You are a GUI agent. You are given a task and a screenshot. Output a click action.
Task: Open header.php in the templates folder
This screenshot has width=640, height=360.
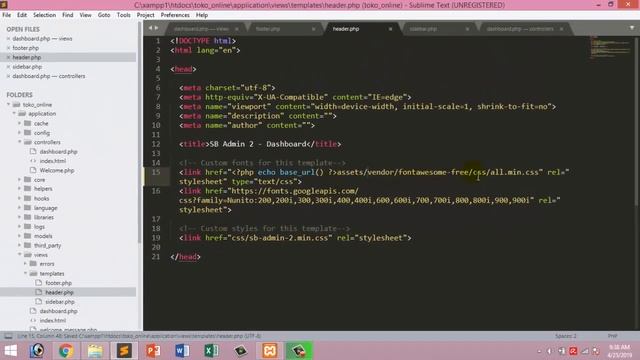pos(59,292)
